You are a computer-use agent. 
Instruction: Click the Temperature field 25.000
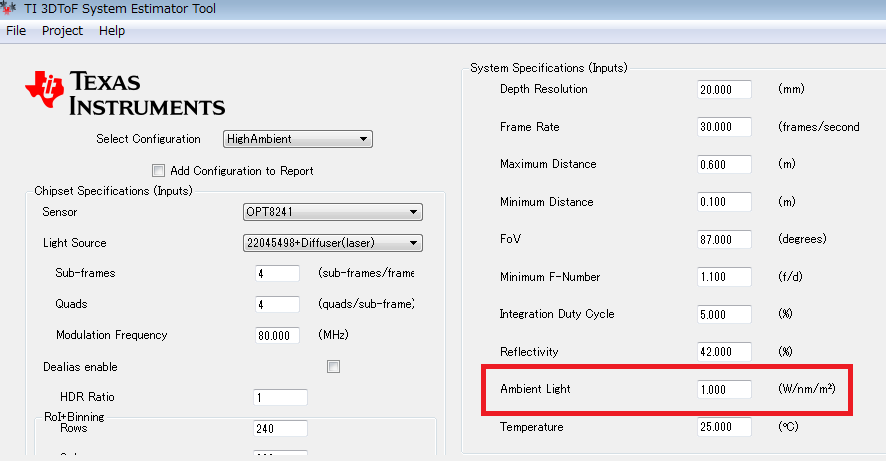coord(724,427)
